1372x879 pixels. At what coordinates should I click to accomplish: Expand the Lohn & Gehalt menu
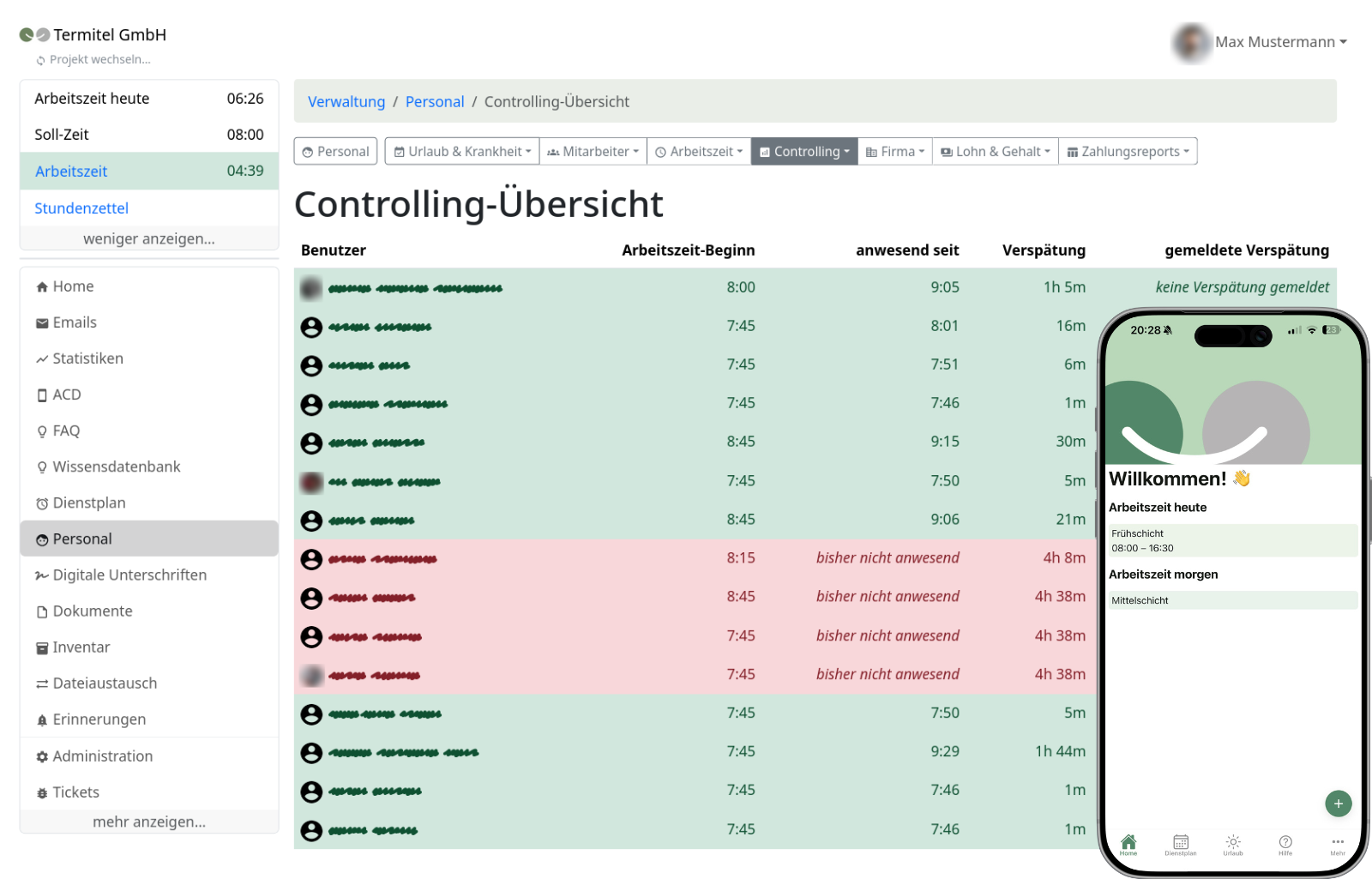[x=995, y=151]
